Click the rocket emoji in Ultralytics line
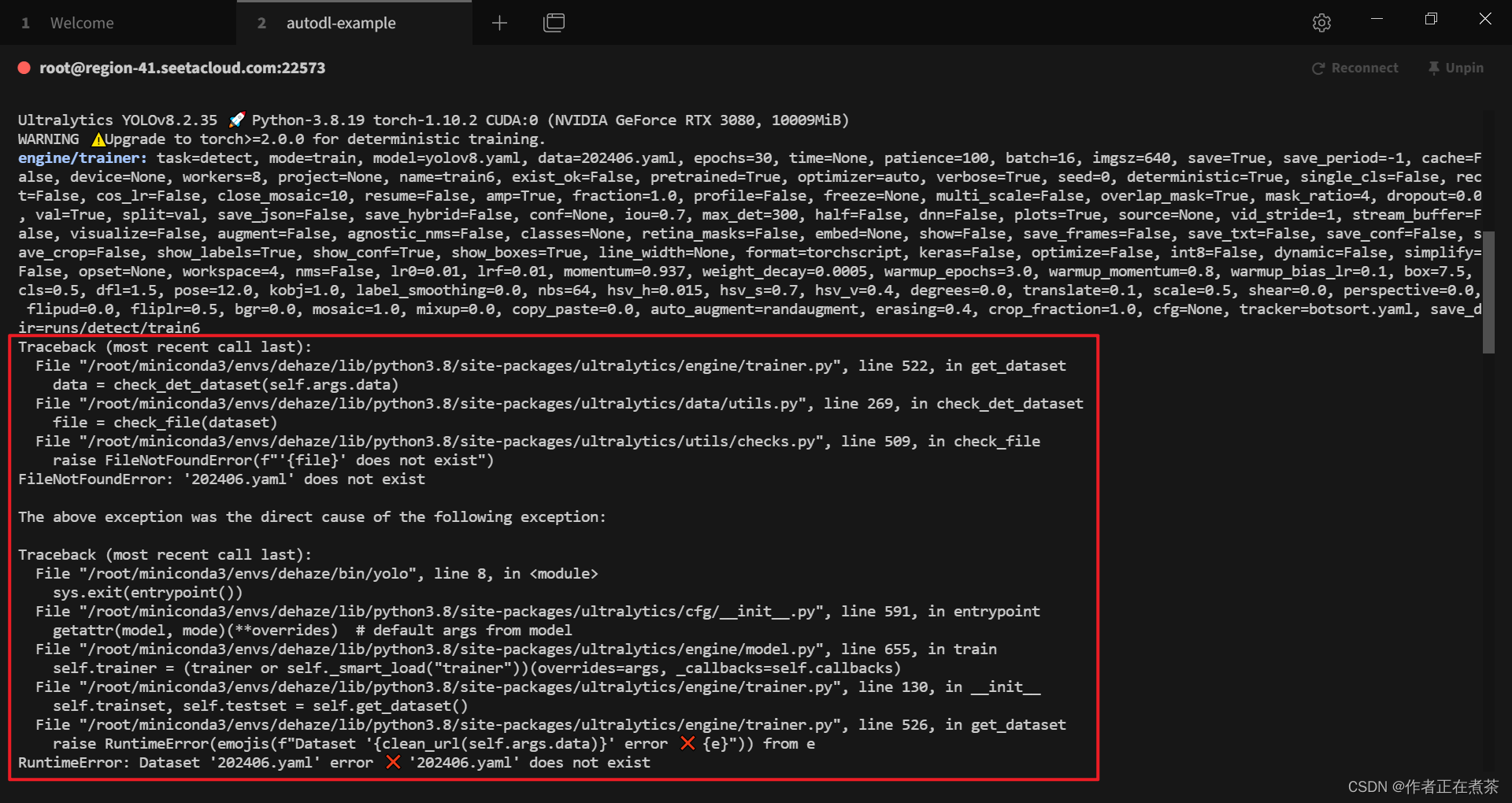This screenshot has height=803, width=1512. coord(235,120)
